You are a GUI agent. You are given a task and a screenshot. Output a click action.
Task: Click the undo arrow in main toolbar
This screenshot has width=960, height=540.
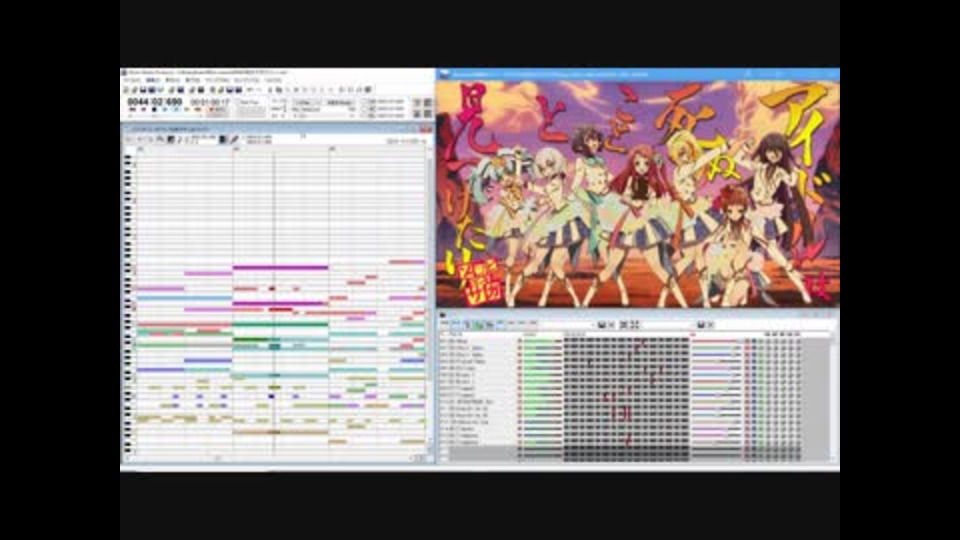(249, 89)
